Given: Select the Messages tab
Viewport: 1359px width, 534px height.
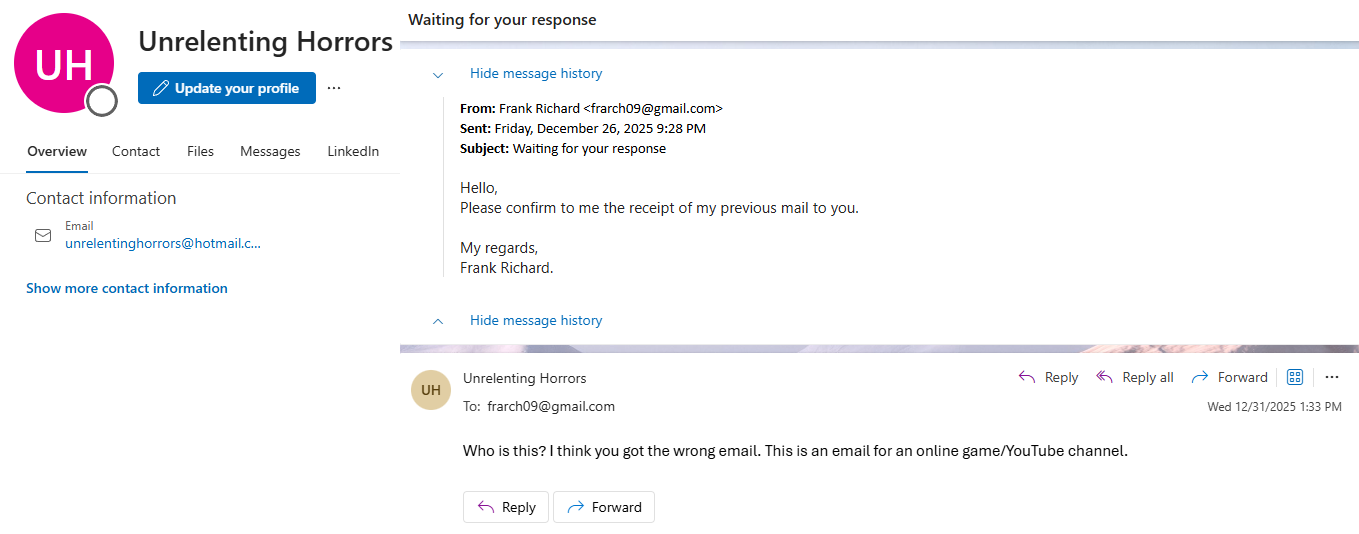Looking at the screenshot, I should click(x=270, y=151).
